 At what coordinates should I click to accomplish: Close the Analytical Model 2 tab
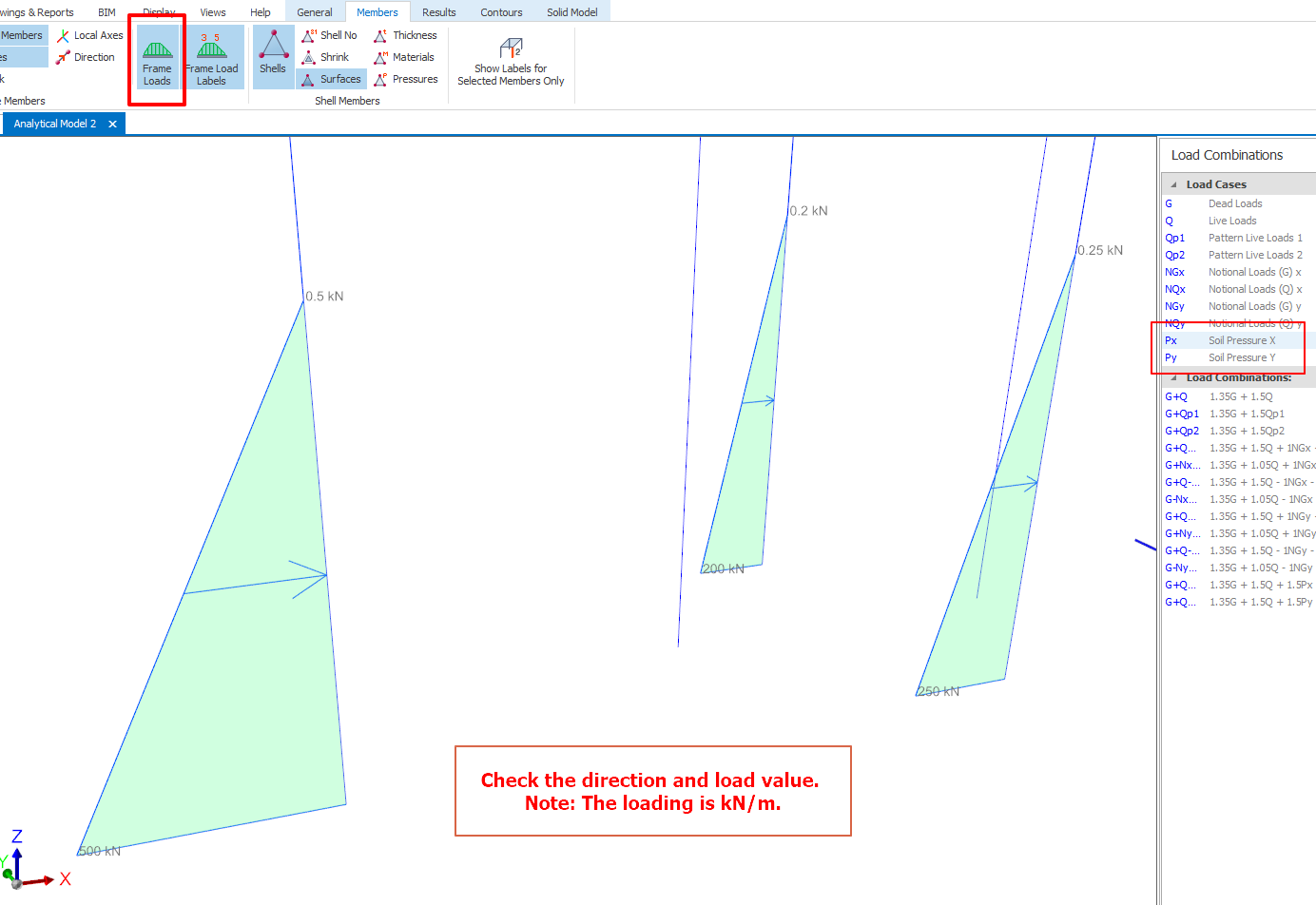pyautogui.click(x=112, y=123)
